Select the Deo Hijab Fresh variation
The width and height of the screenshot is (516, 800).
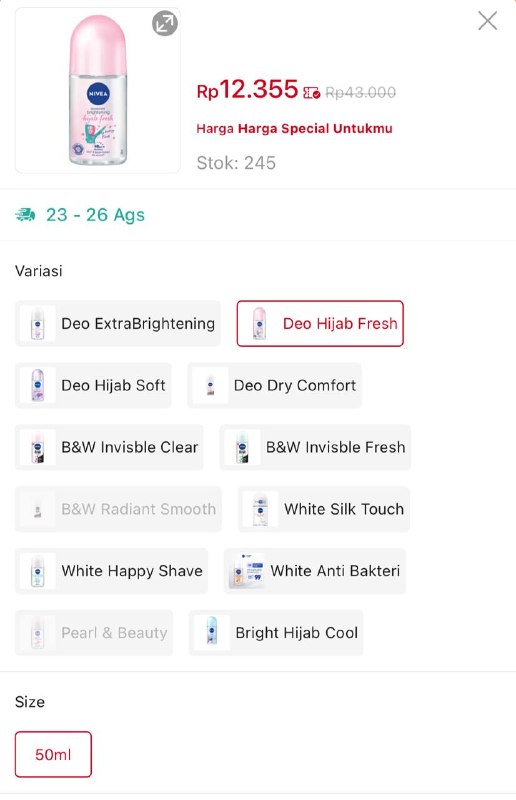click(320, 323)
